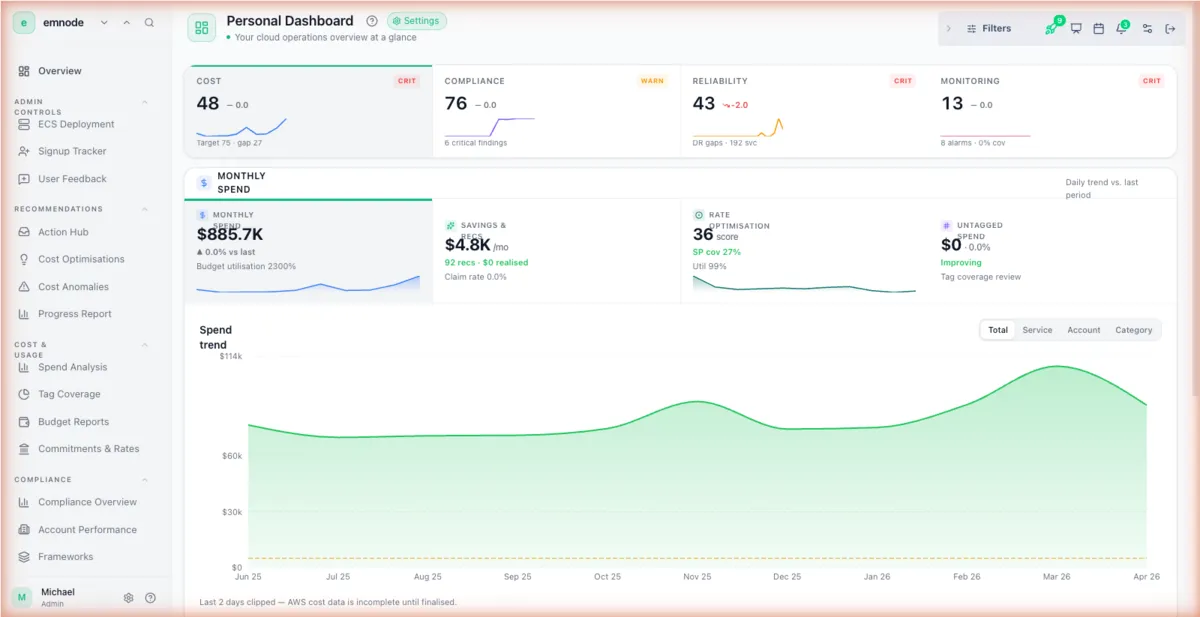The width and height of the screenshot is (1200, 617).
Task: Expand the toolbar with the right chevron
Action: coord(948,28)
